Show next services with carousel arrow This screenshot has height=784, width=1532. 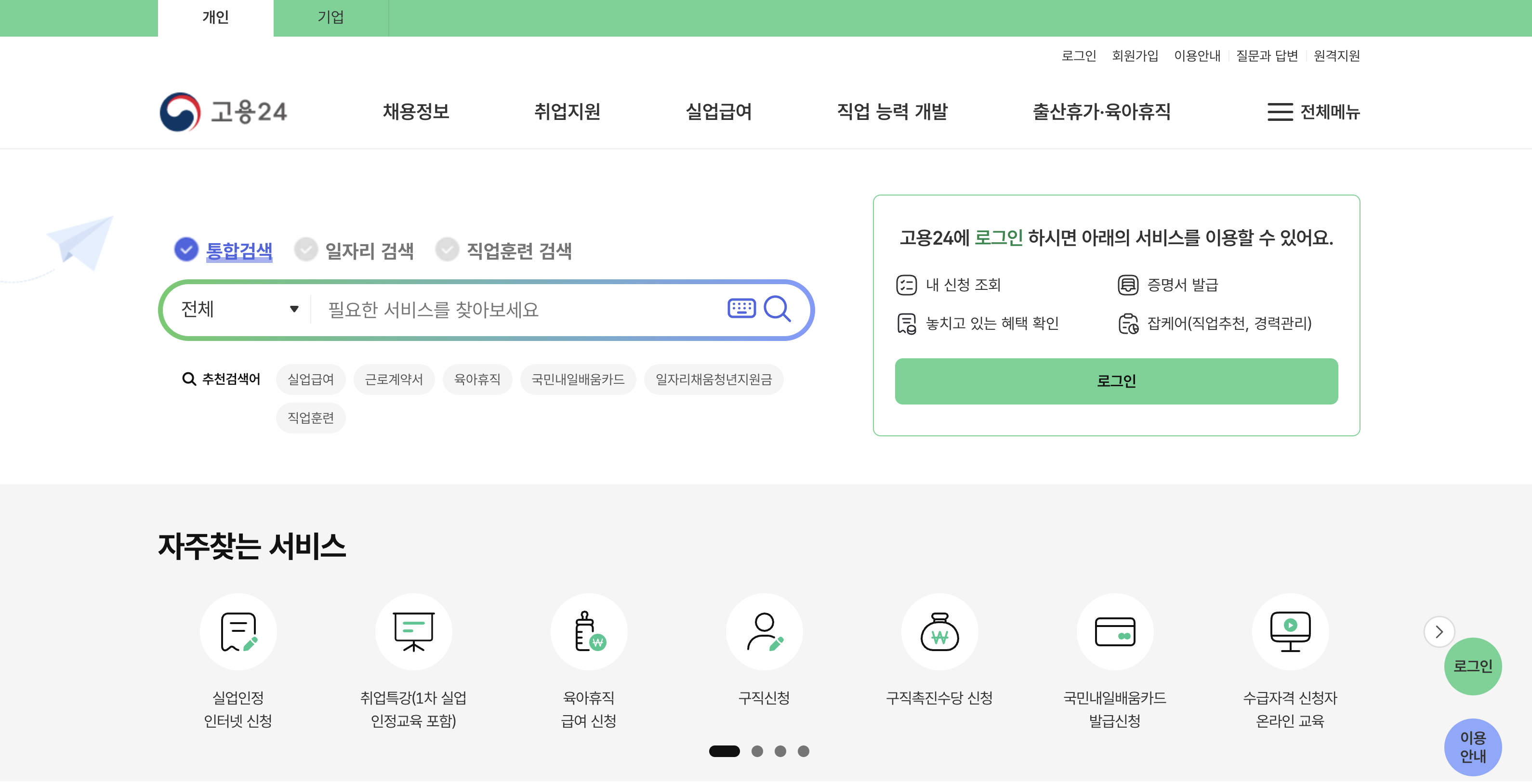[1439, 631]
